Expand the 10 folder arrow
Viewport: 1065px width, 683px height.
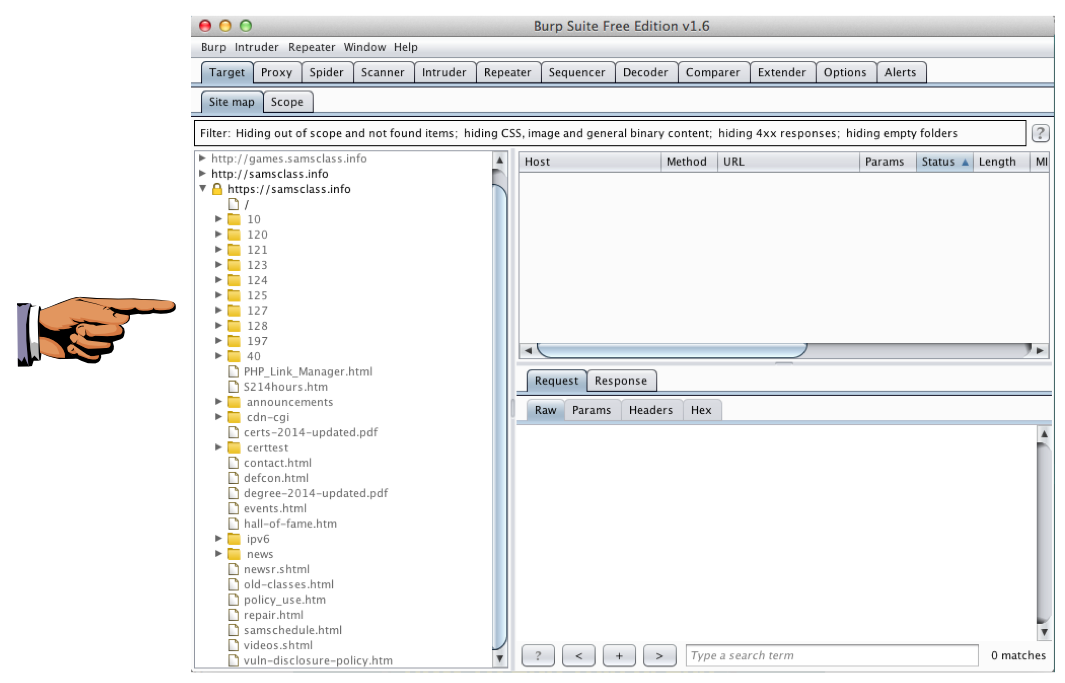(218, 219)
